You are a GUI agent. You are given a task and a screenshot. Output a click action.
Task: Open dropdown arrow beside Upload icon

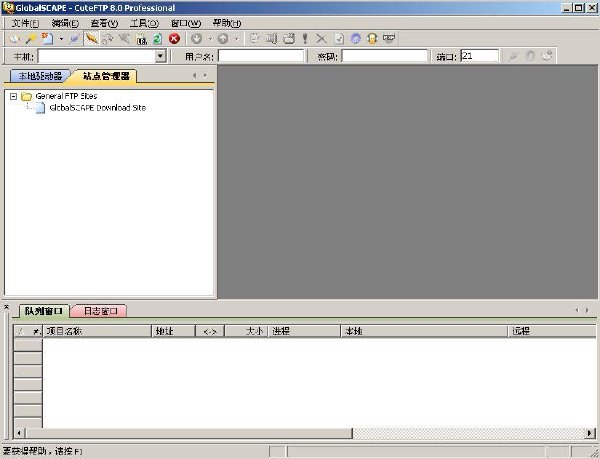pyautogui.click(x=236, y=39)
